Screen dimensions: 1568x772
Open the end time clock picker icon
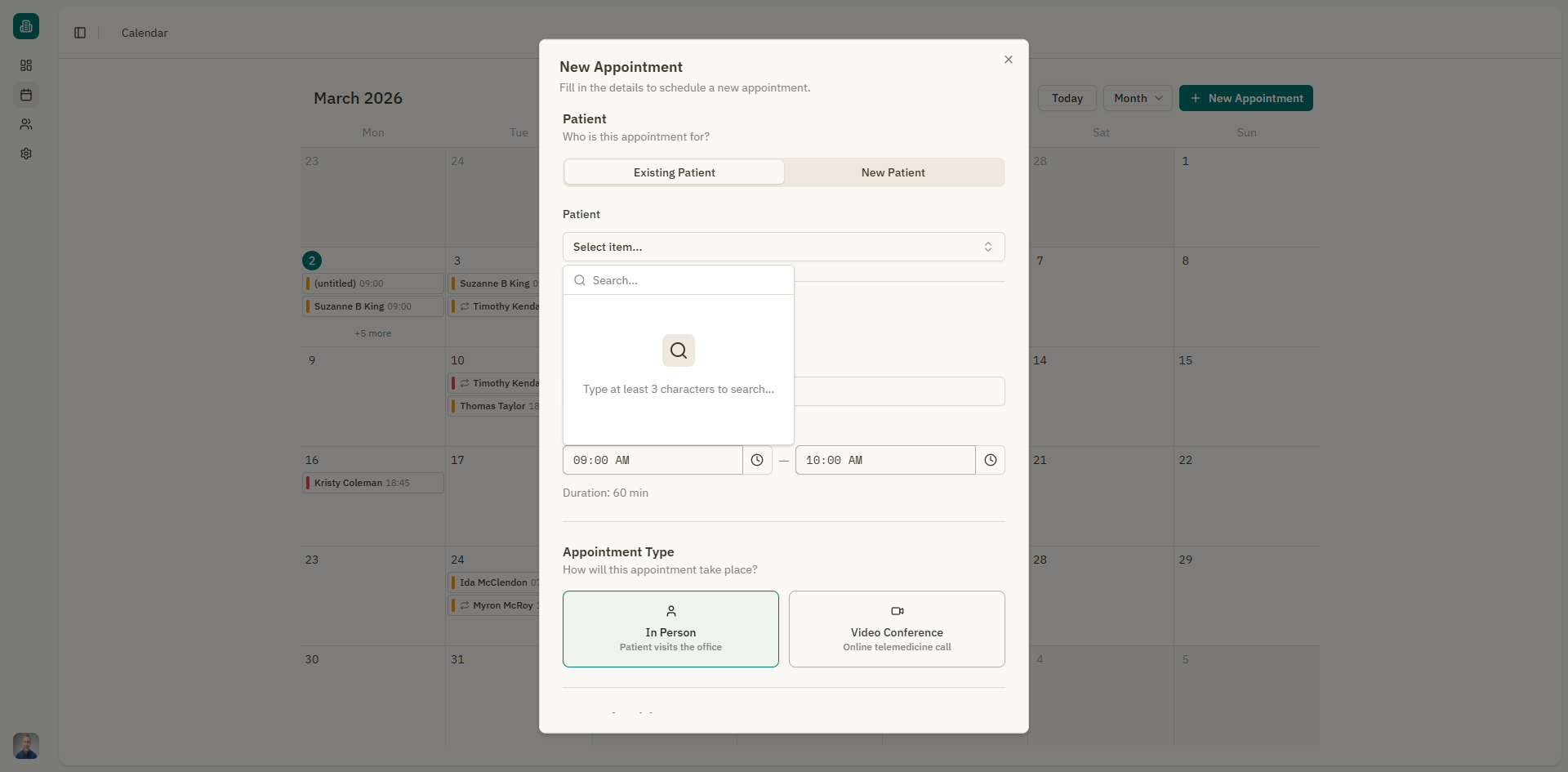click(x=990, y=460)
